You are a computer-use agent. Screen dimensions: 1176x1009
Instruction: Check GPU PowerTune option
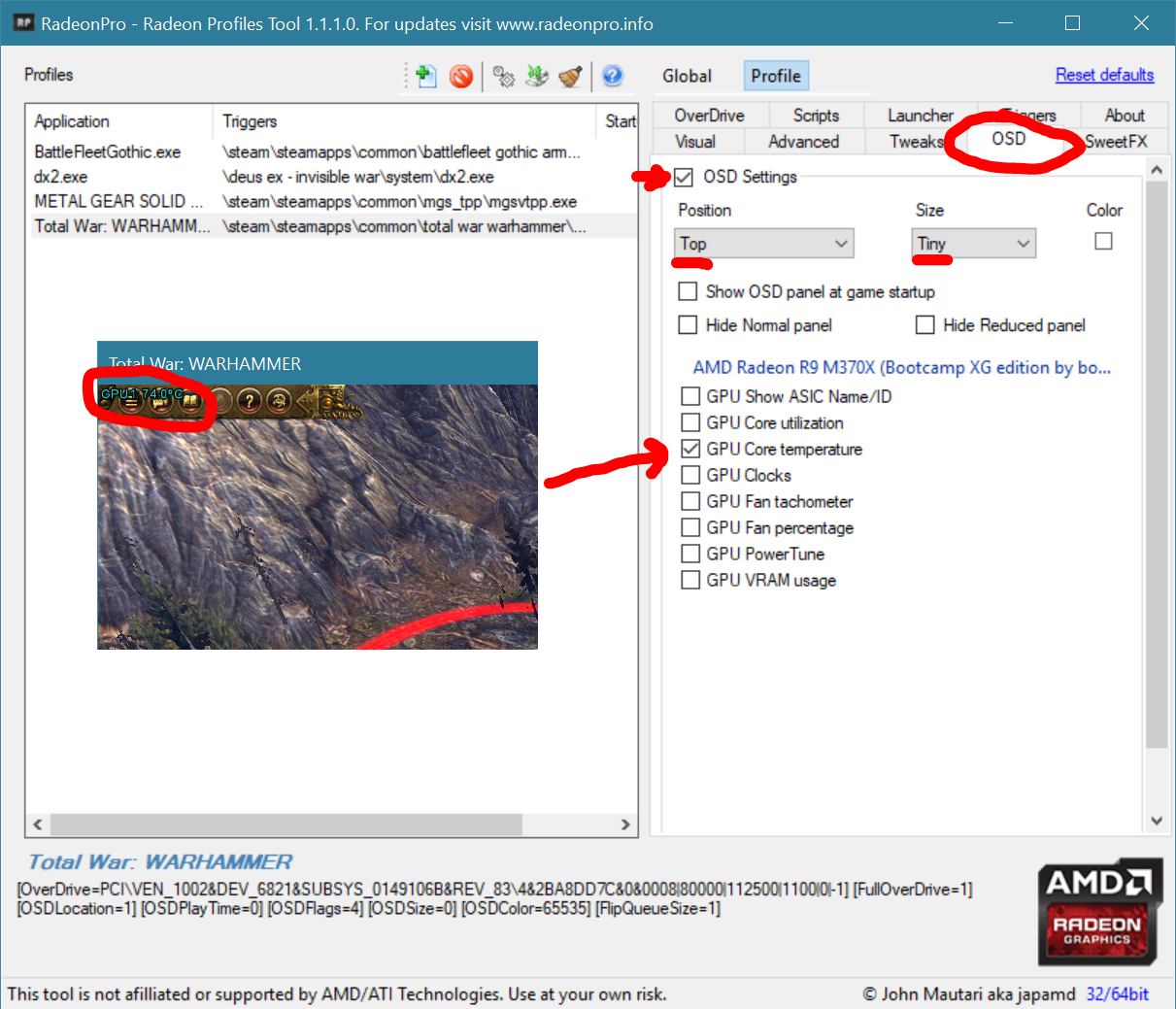(x=690, y=554)
